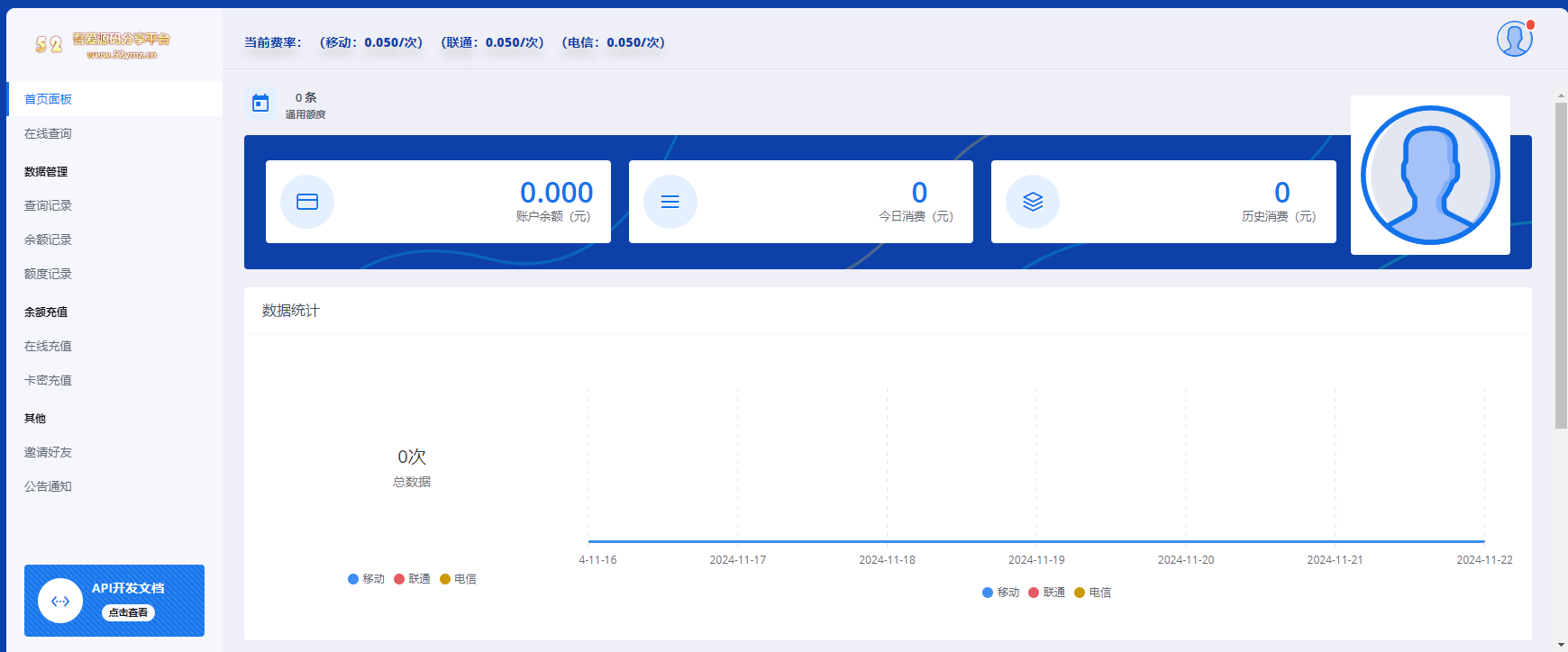Click the 通用额度 label
Image resolution: width=1568 pixels, height=652 pixels.
tap(305, 114)
